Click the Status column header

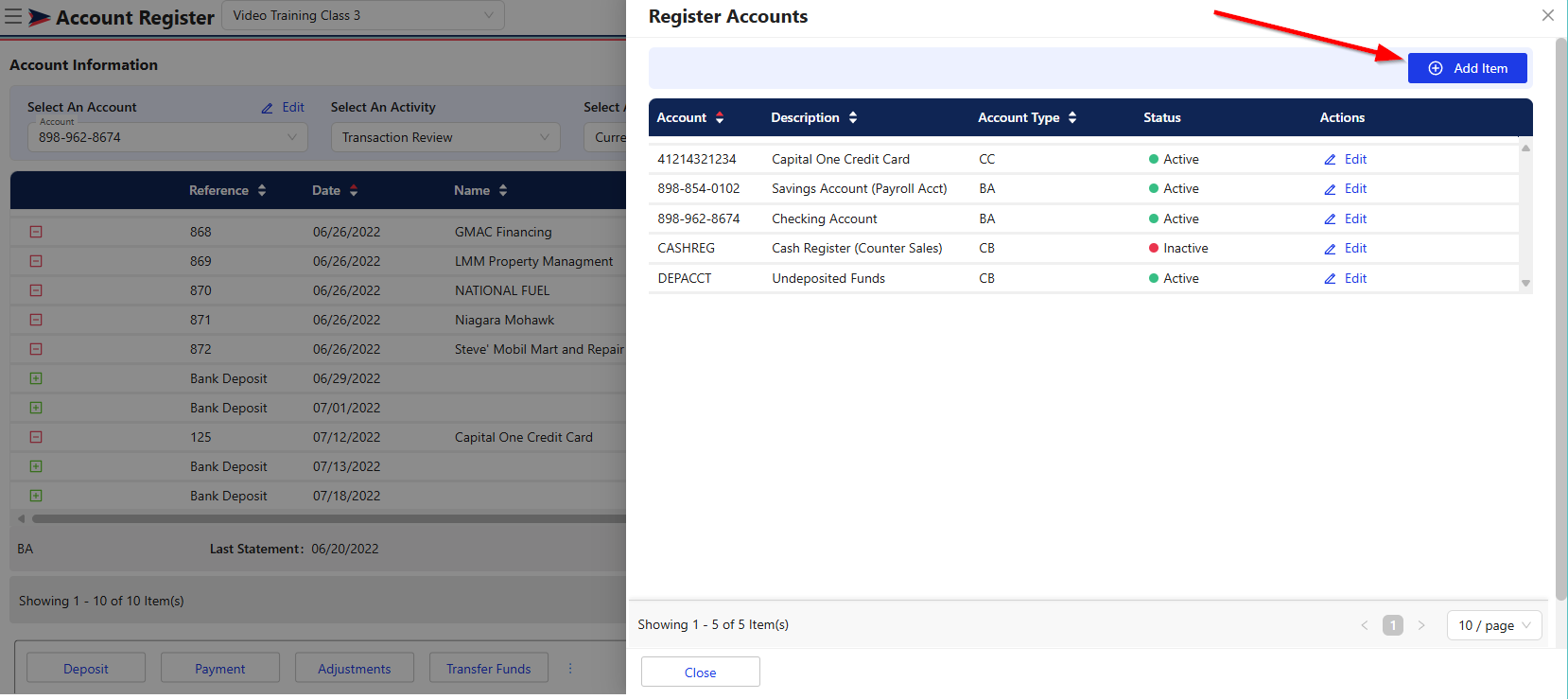coord(1162,117)
